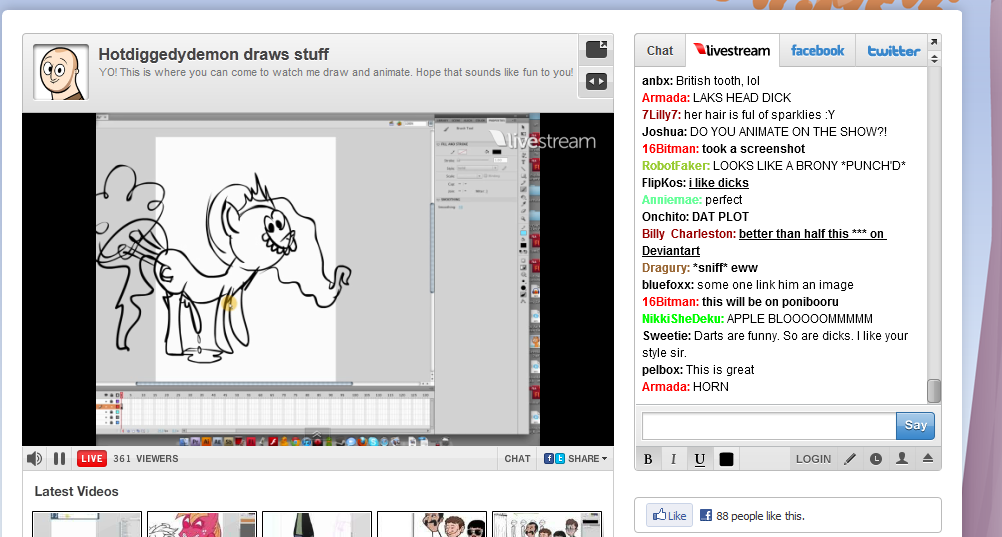Image resolution: width=1002 pixels, height=537 pixels.
Task: Open the SHARE dropdown below the video
Action: coord(575,459)
